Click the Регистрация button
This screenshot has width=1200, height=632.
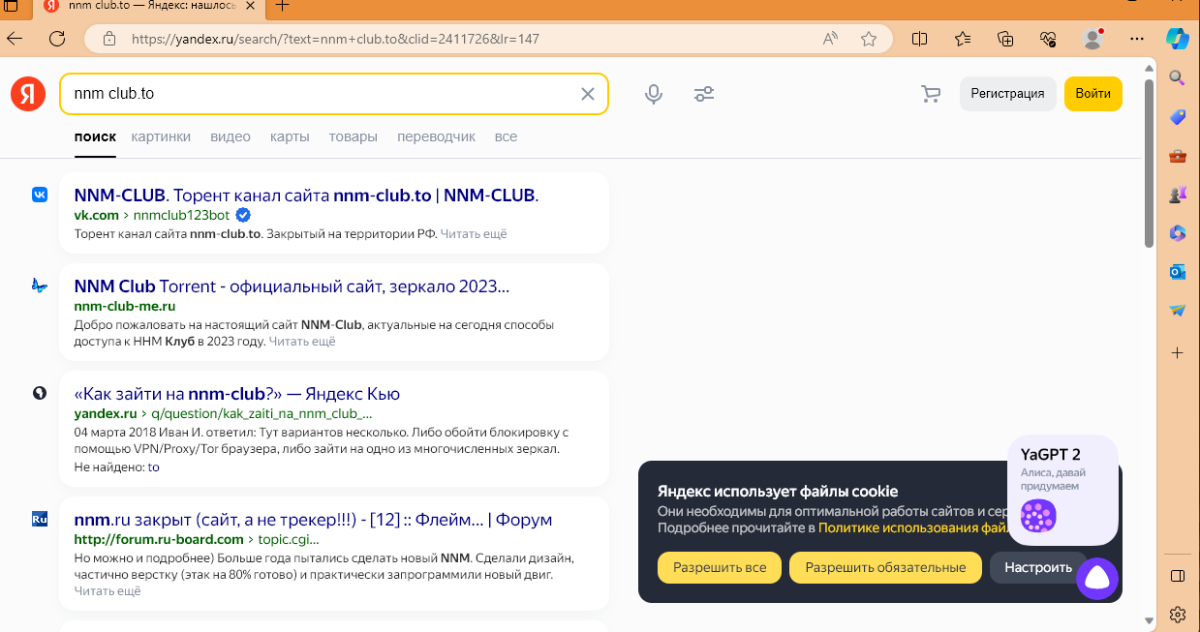coord(1008,93)
